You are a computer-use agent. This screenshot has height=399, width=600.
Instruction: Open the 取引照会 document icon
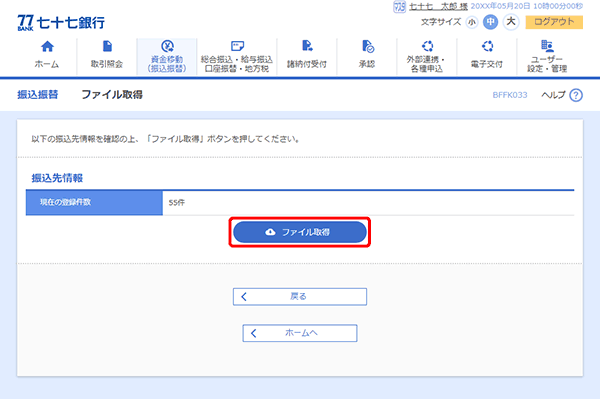(107, 46)
